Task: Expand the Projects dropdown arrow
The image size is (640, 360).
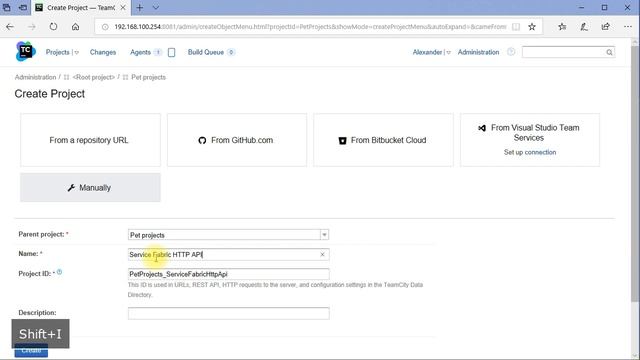Action: (x=76, y=53)
